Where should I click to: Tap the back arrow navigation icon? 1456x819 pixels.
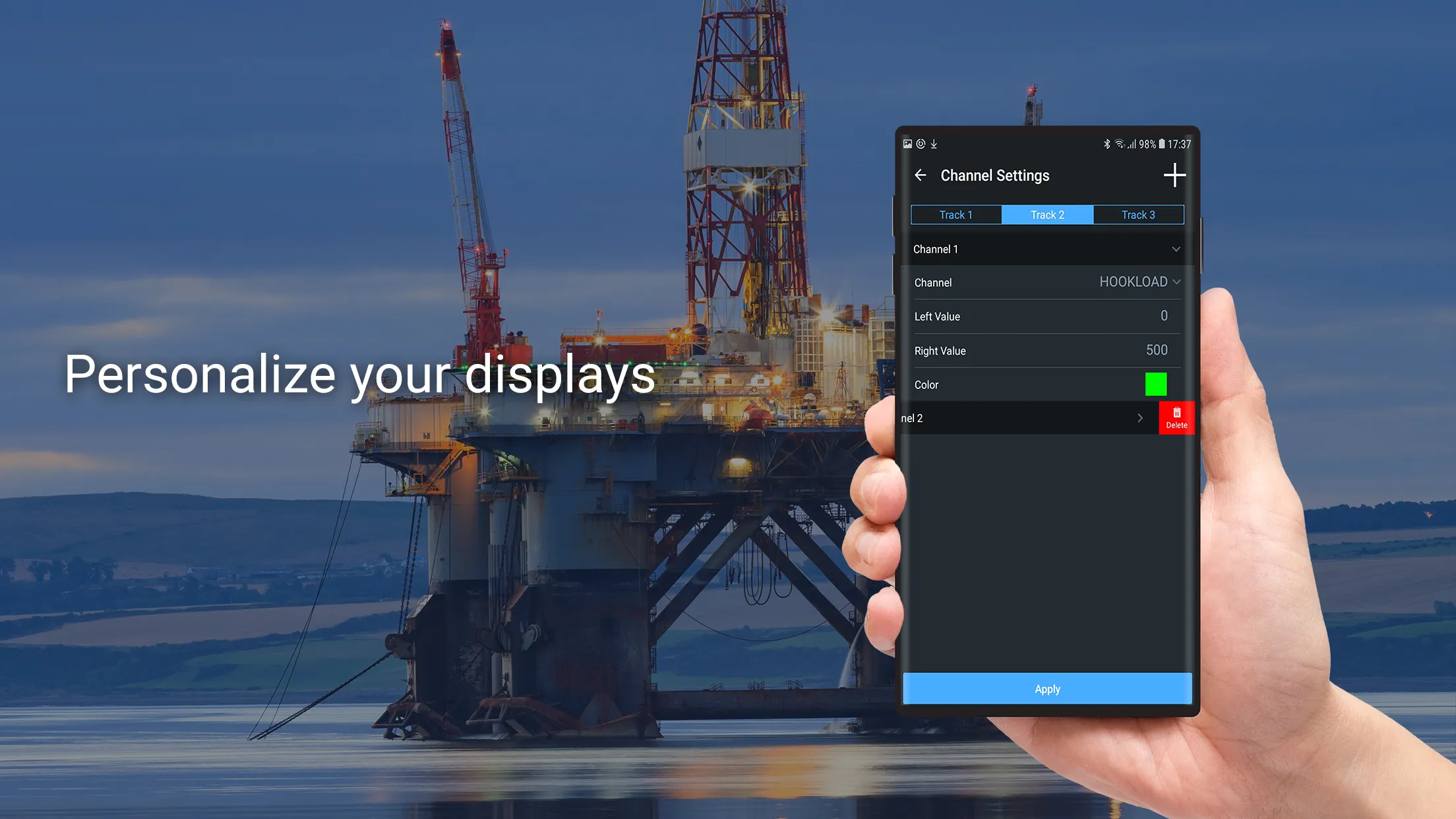click(920, 175)
